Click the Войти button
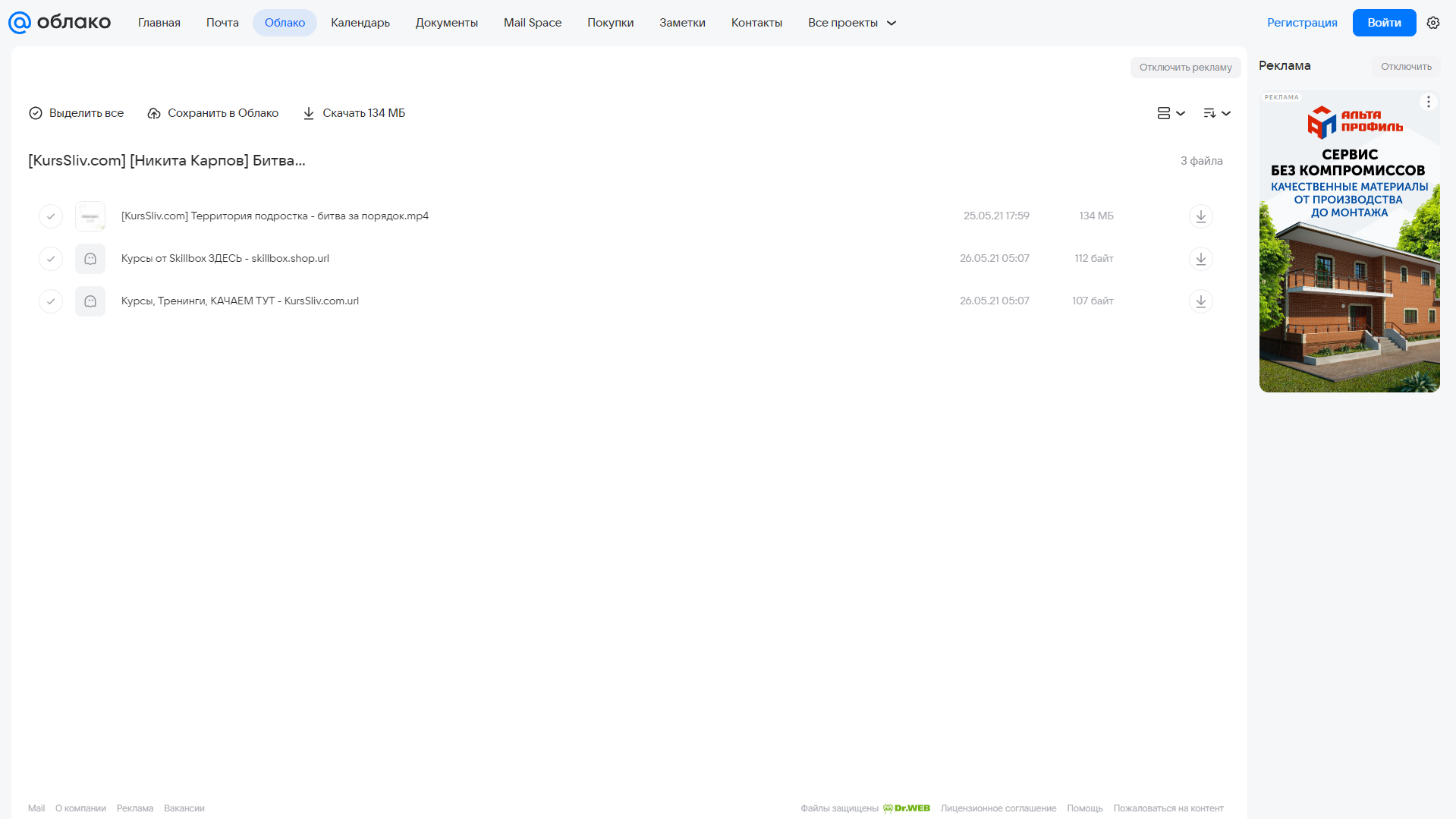 1384,23
